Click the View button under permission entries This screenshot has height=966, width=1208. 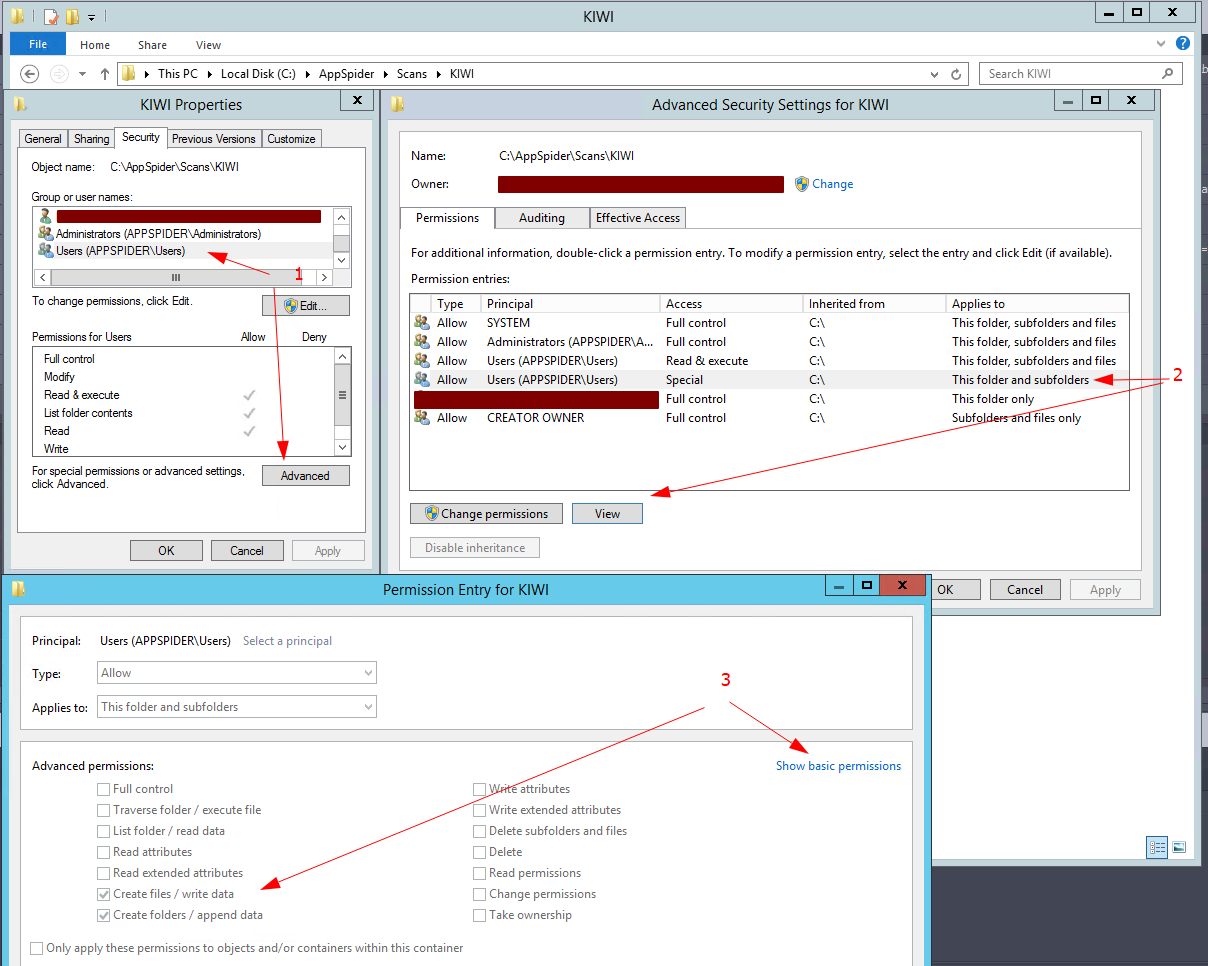607,514
